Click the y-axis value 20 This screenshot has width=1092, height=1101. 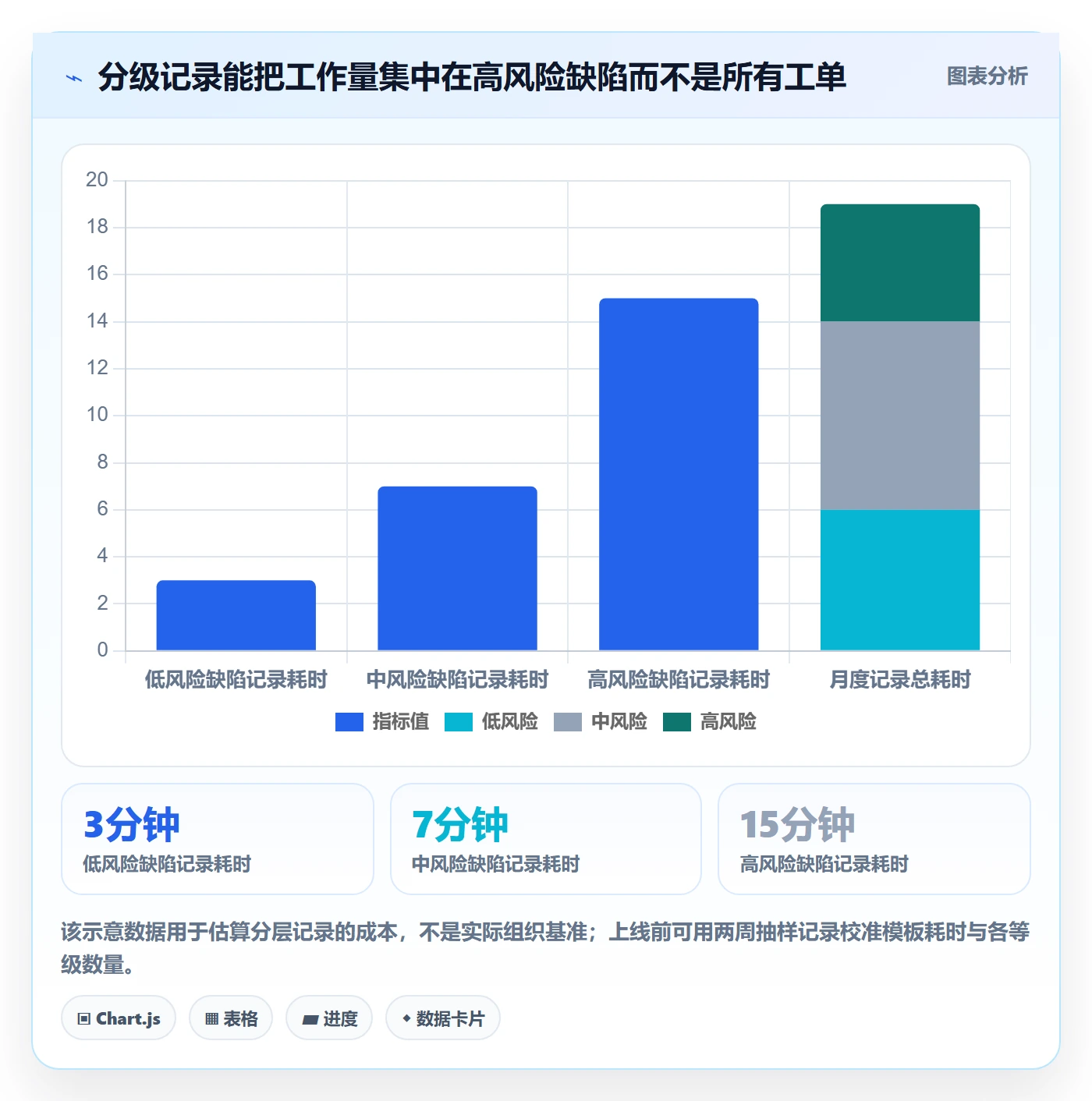tap(97, 180)
